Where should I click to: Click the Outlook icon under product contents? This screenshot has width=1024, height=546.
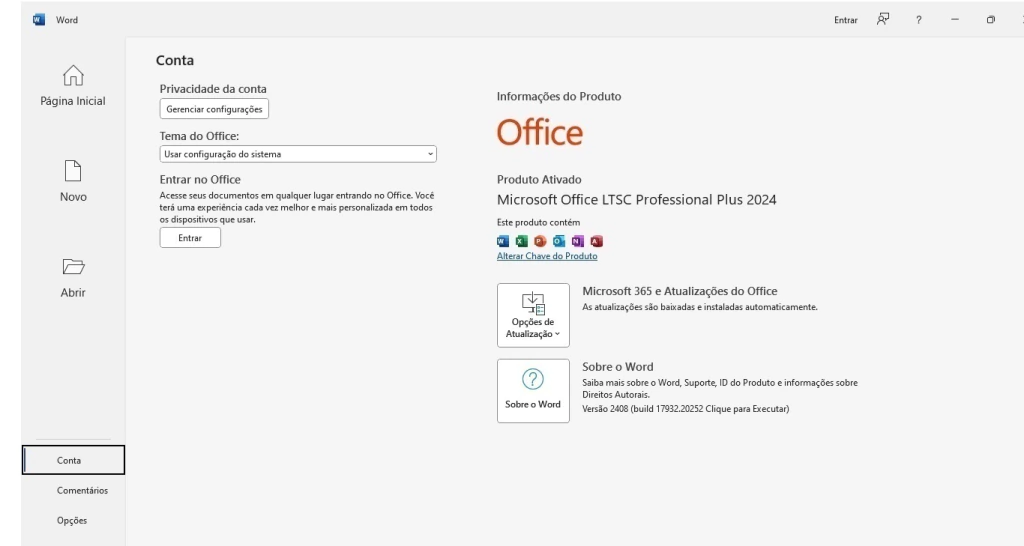click(559, 241)
